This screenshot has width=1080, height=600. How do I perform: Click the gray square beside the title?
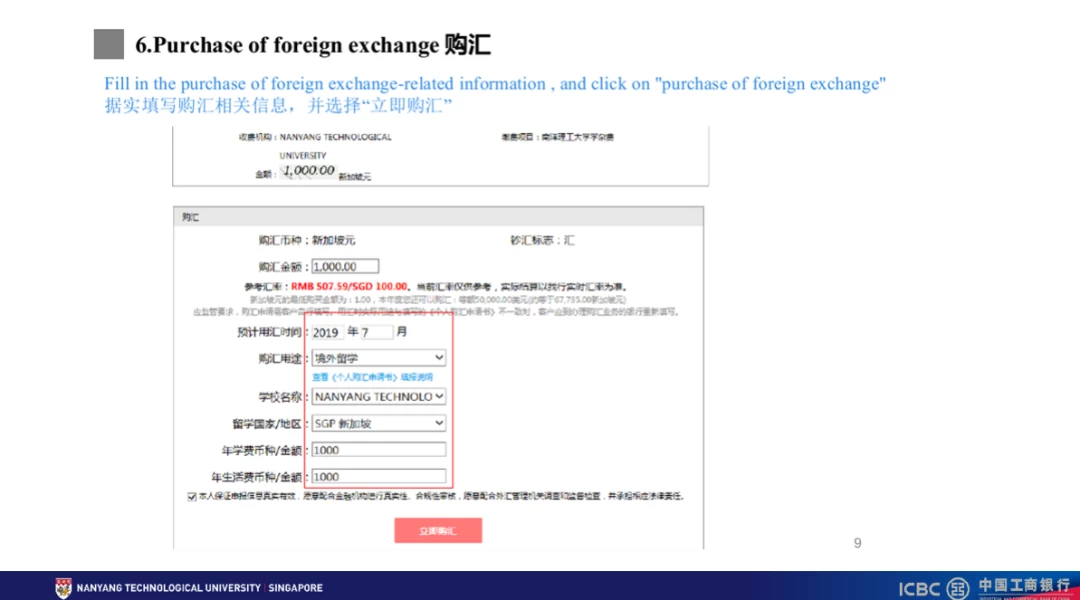tap(109, 44)
